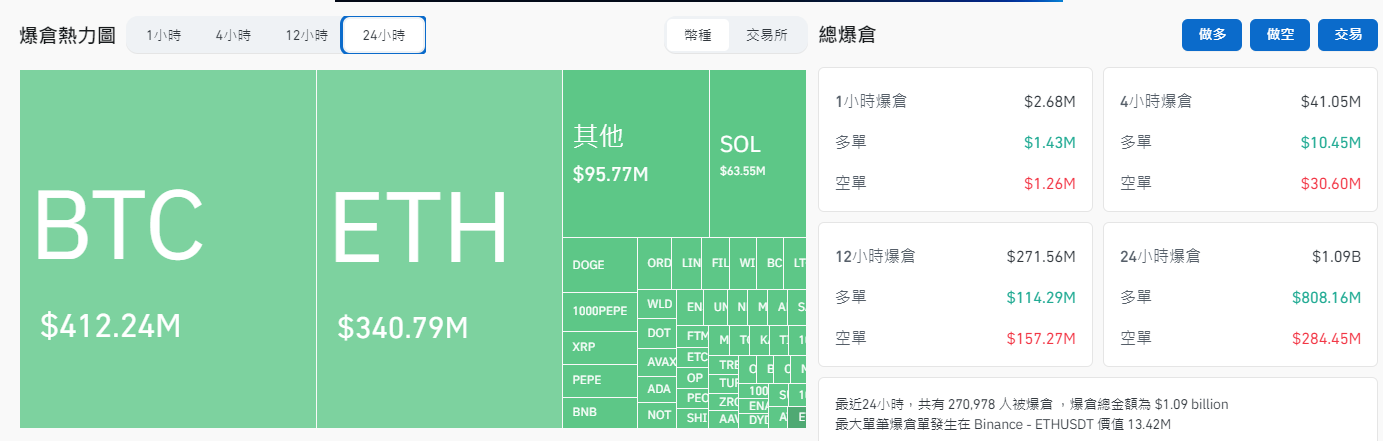Click the 24-hour 多單 value $808.16M
Image resolution: width=1383 pixels, height=441 pixels.
[x=1326, y=297]
